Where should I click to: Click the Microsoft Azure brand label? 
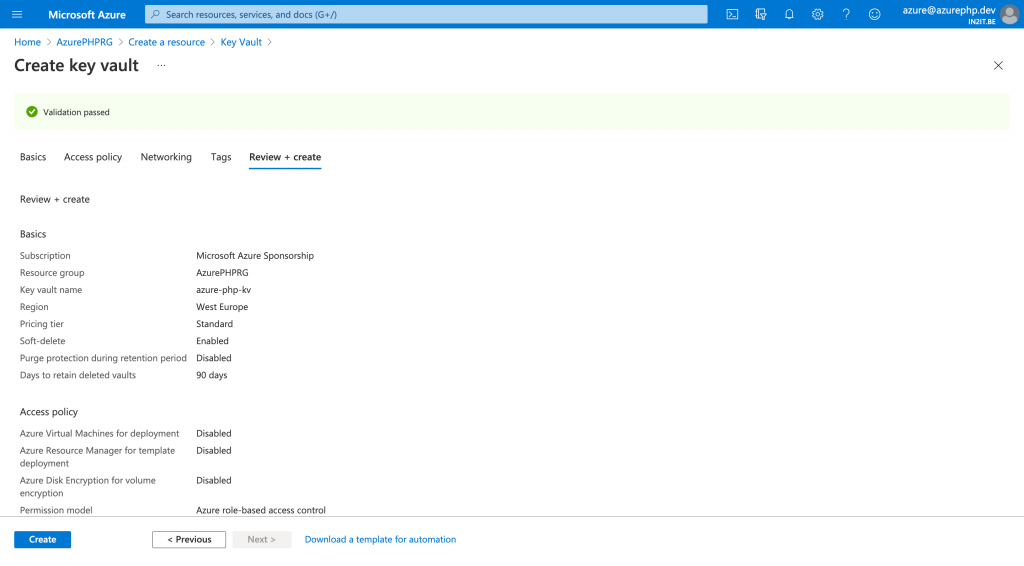tap(87, 14)
